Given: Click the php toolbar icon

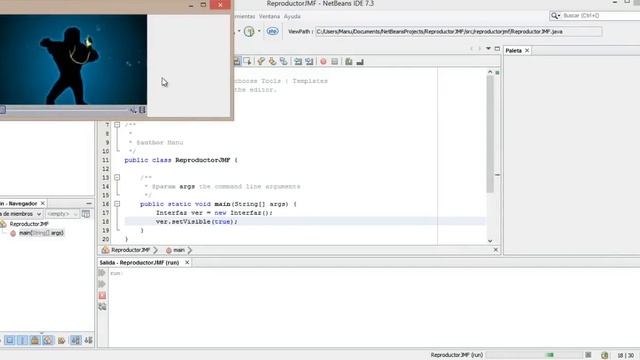Looking at the screenshot, I should click(x=272, y=31).
